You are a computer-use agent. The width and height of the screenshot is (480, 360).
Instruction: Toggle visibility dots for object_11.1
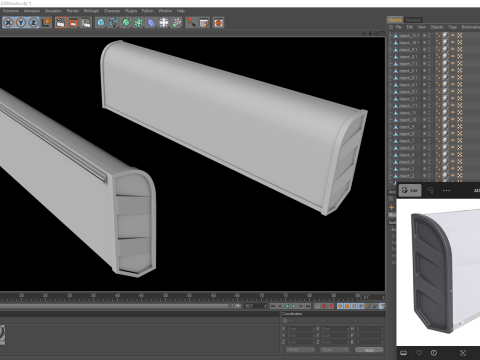429,36
